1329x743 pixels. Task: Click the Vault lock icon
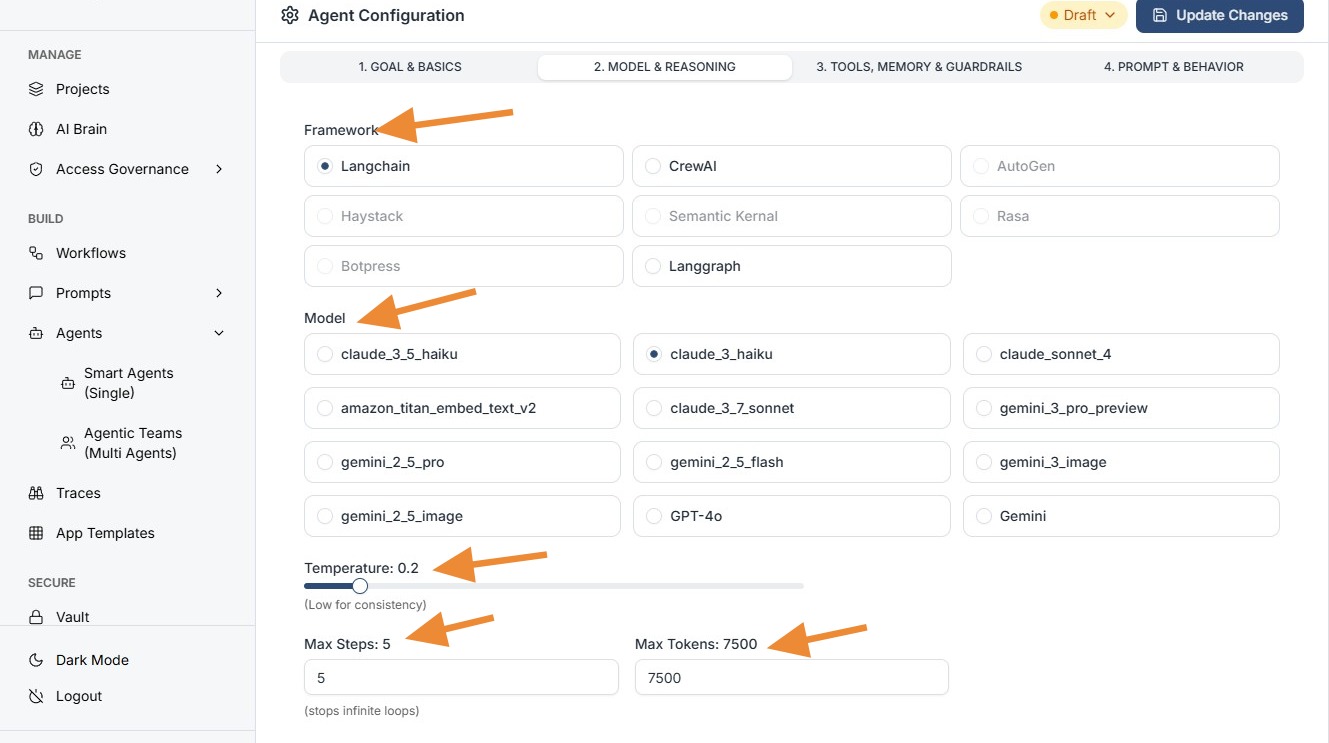pyautogui.click(x=36, y=617)
